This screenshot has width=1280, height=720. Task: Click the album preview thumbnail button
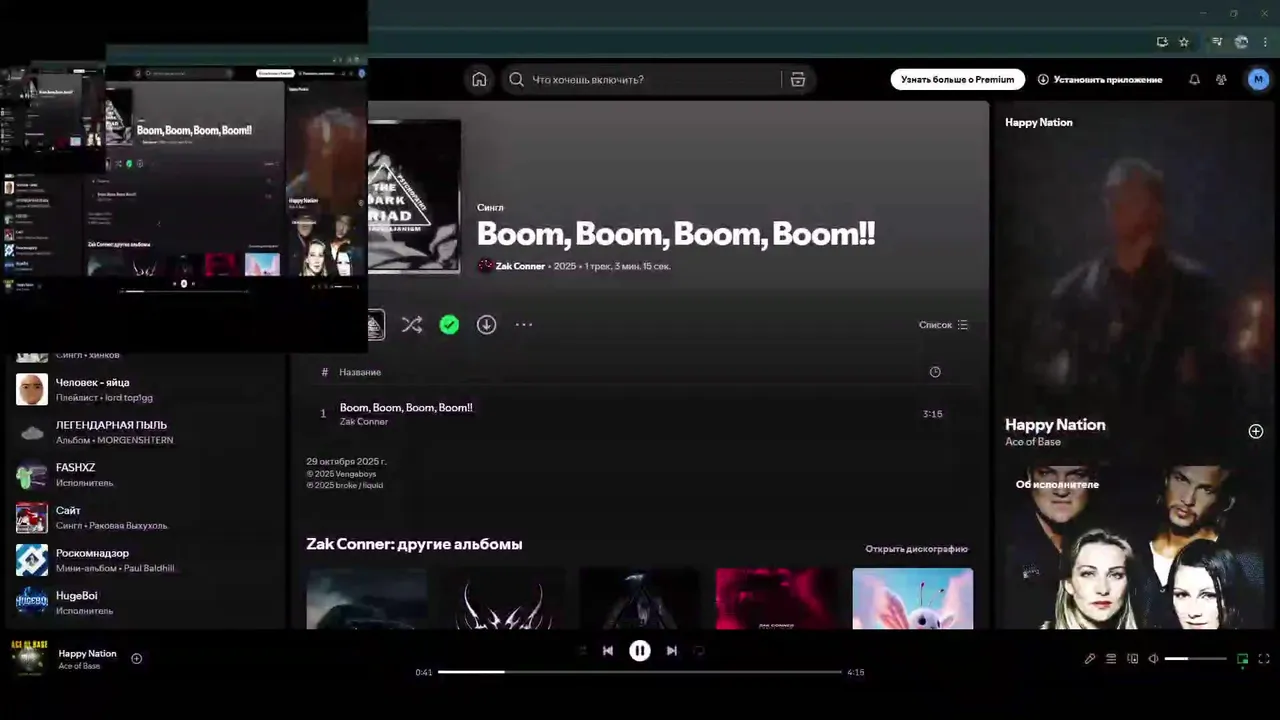tap(374, 325)
